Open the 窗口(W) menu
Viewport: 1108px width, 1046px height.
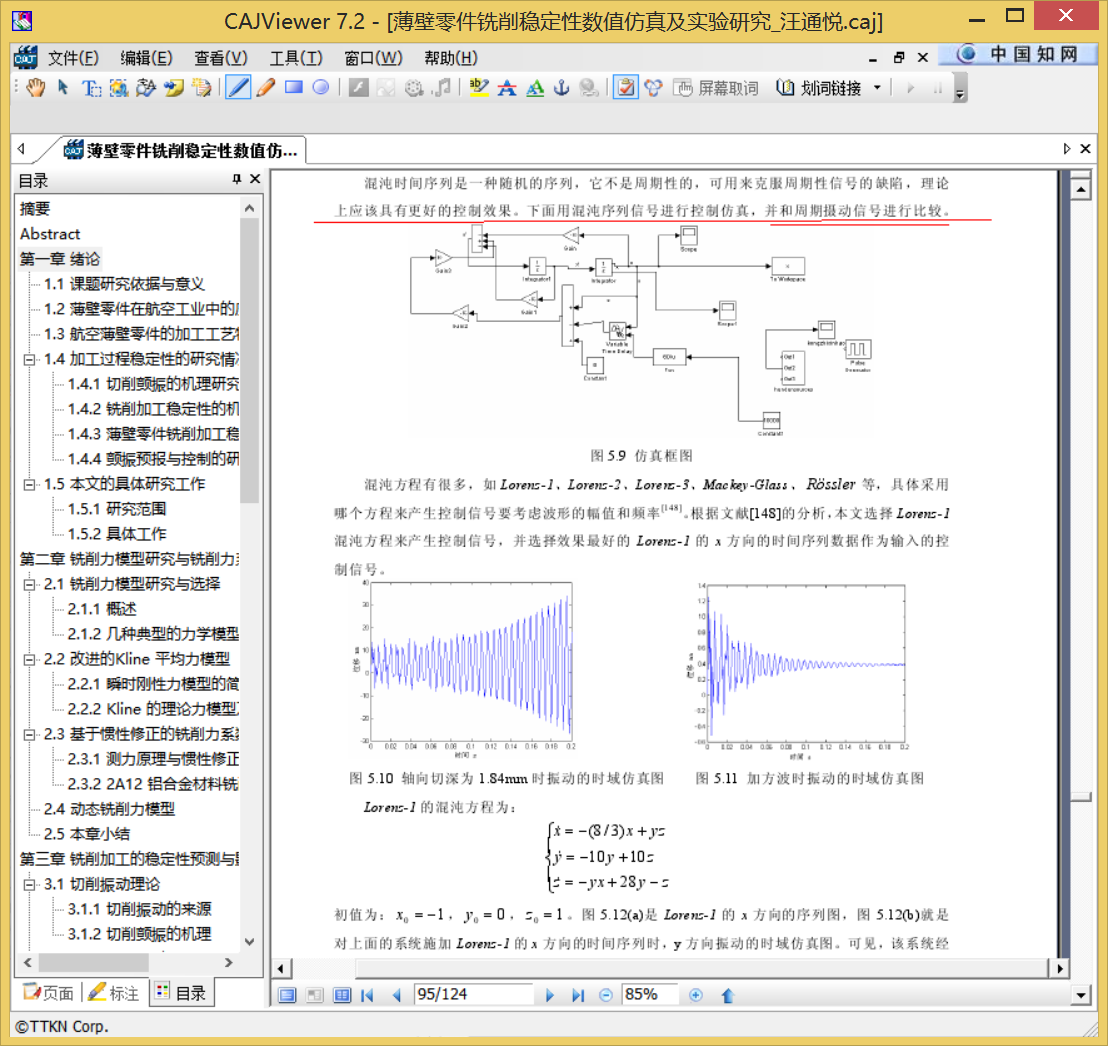coord(373,58)
